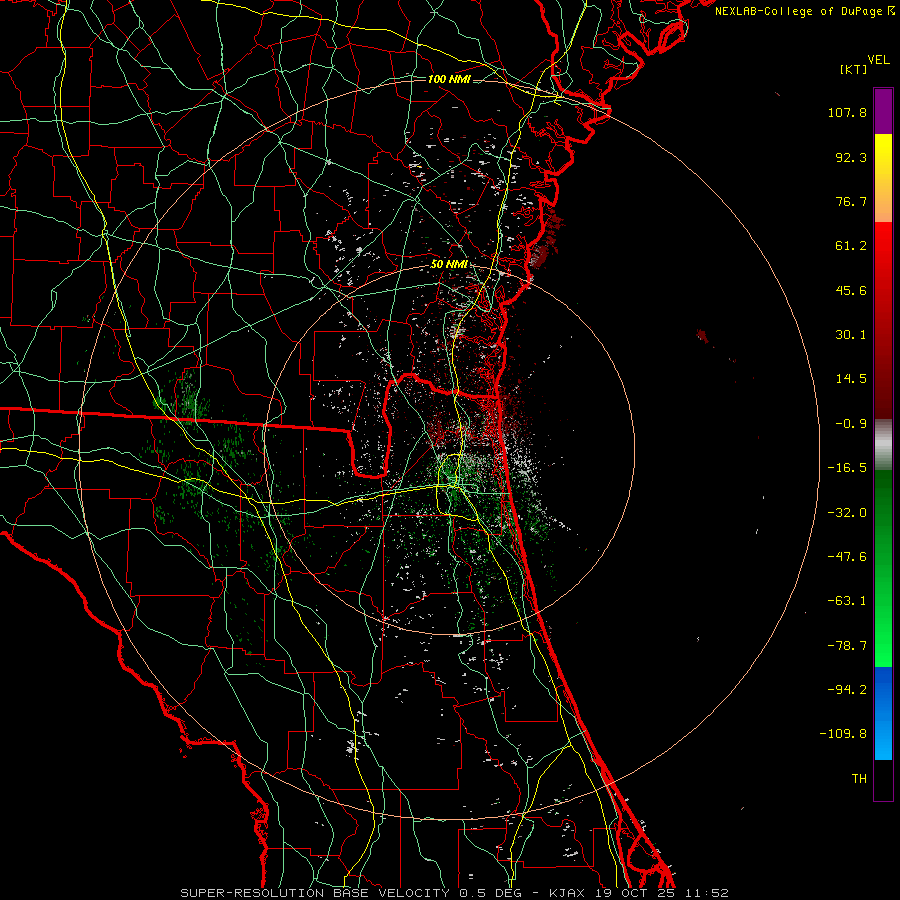Click the VEL legend title
Viewport: 900px width, 900px height.
878,60
